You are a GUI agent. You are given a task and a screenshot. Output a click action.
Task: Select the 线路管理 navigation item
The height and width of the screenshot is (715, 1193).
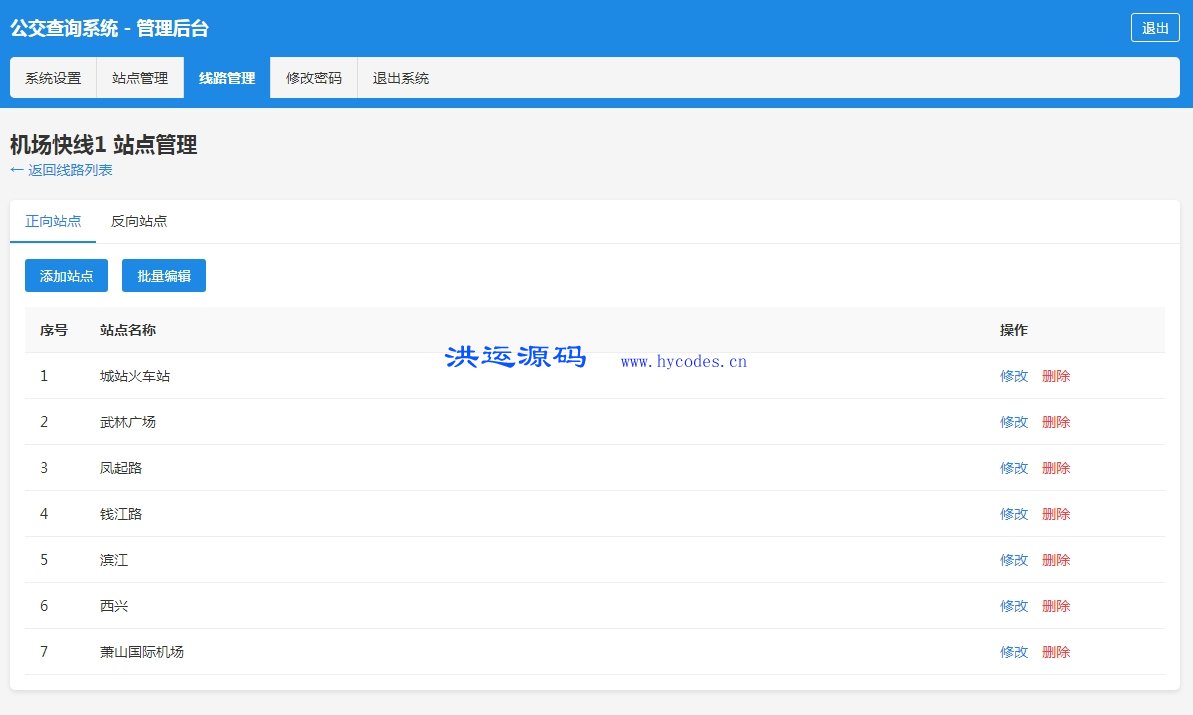click(x=226, y=77)
